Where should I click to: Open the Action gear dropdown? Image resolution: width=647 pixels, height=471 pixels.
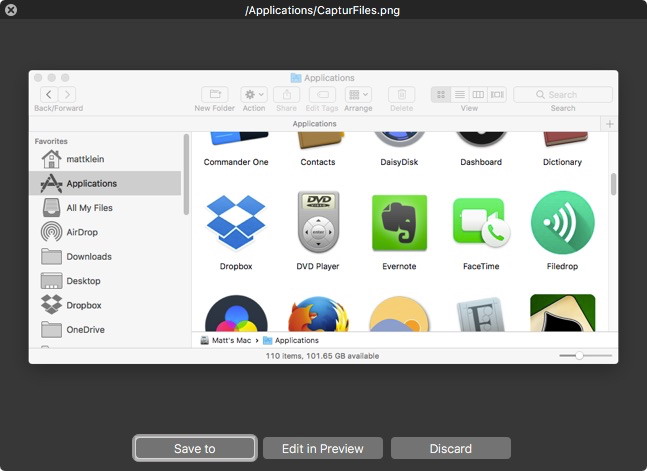(x=254, y=95)
